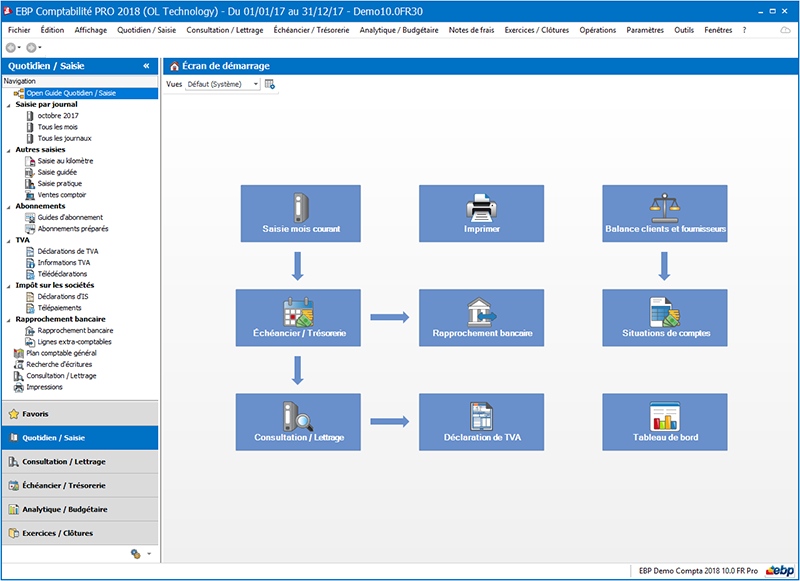Screen dimensions: 800x581
Task: Click the view editor icon beside Vues
Action: (270, 84)
